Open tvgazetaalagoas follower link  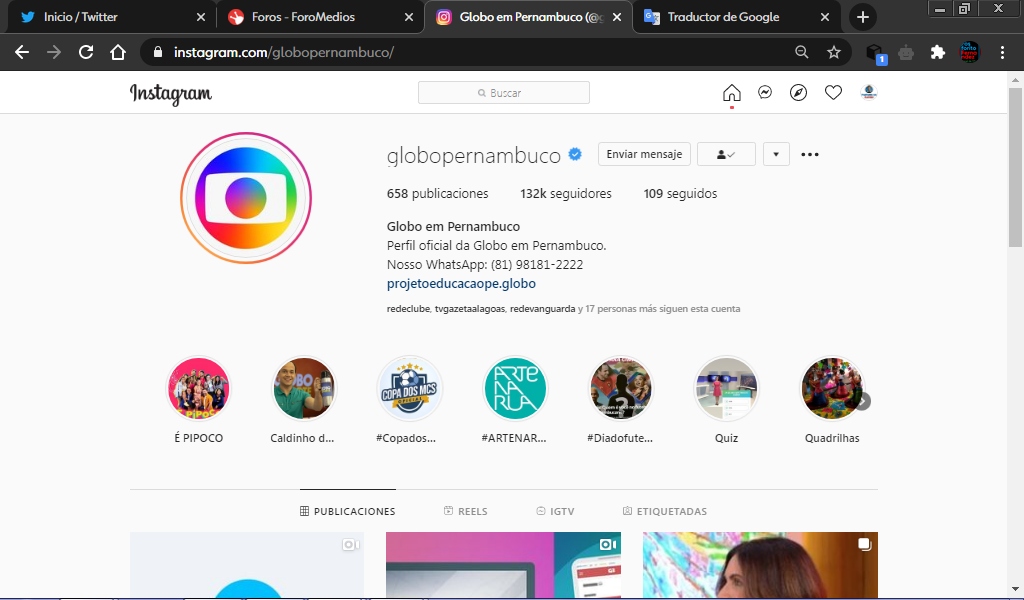[470, 309]
